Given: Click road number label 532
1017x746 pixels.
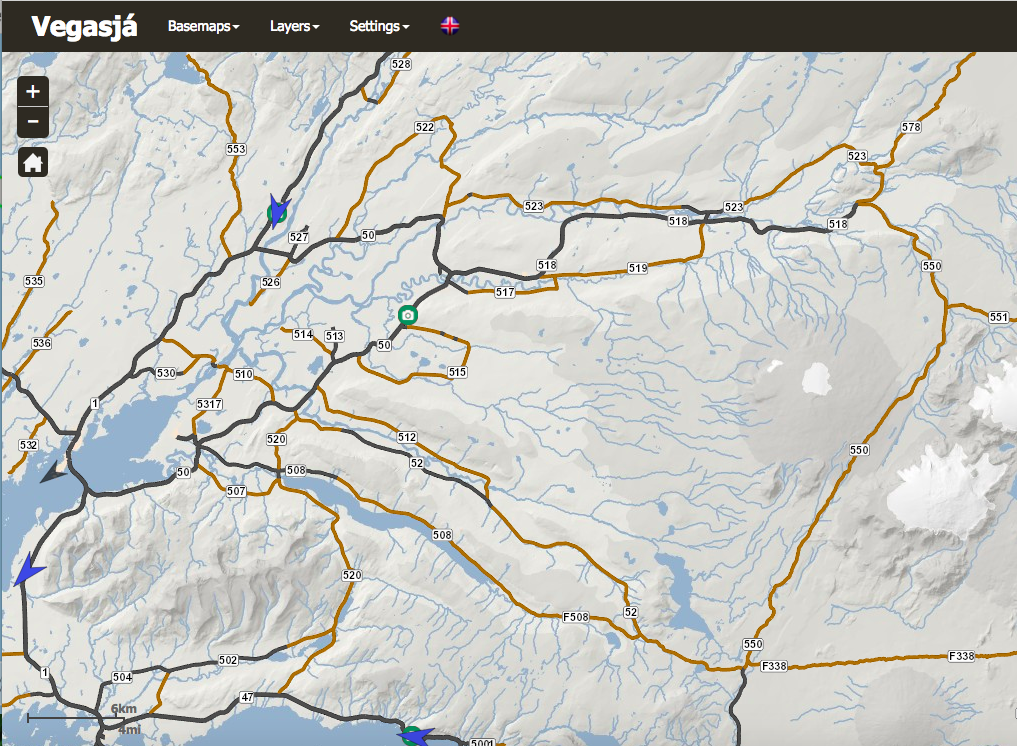Looking at the screenshot, I should pos(29,445).
